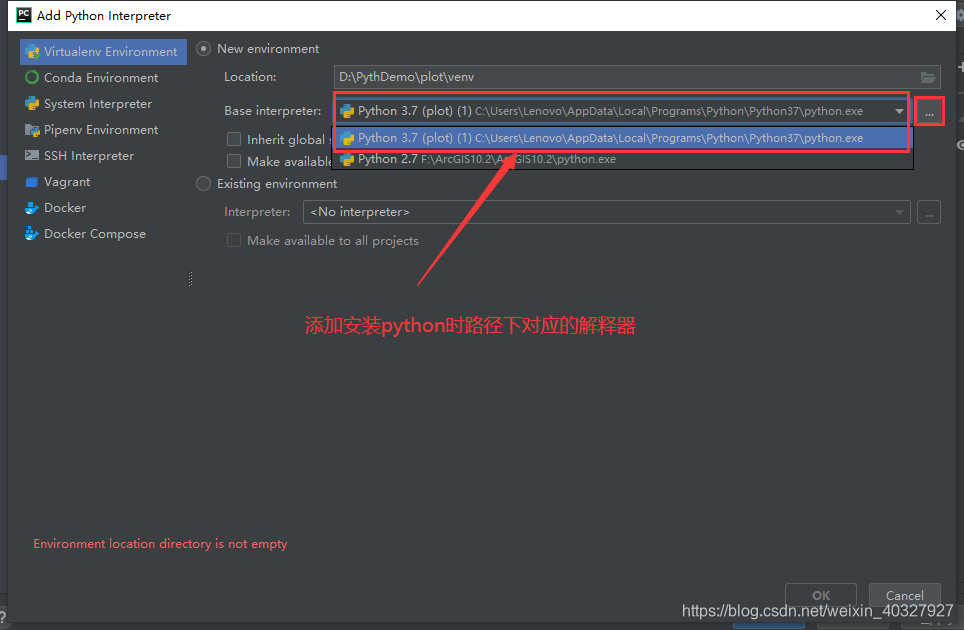Select Docker Compose in the sidebar
The image size is (964, 630).
pos(88,233)
